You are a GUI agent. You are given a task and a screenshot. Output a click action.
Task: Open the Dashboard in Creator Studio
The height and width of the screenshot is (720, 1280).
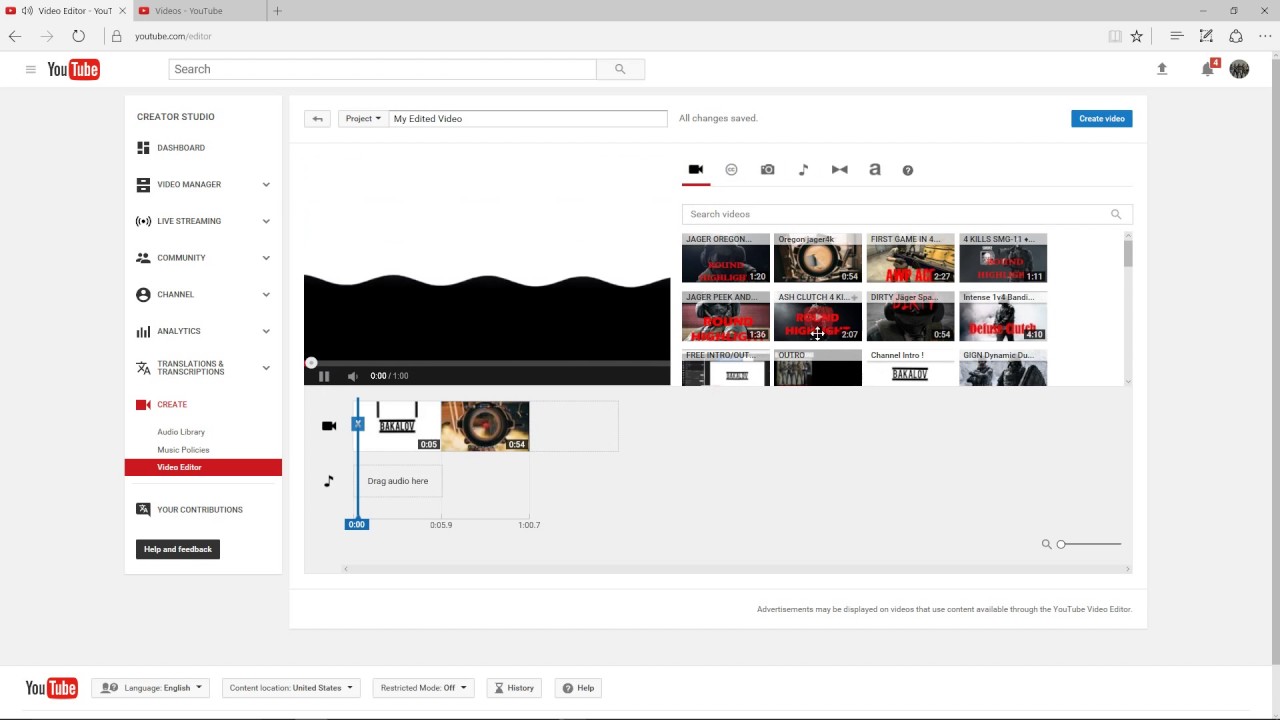(x=181, y=148)
